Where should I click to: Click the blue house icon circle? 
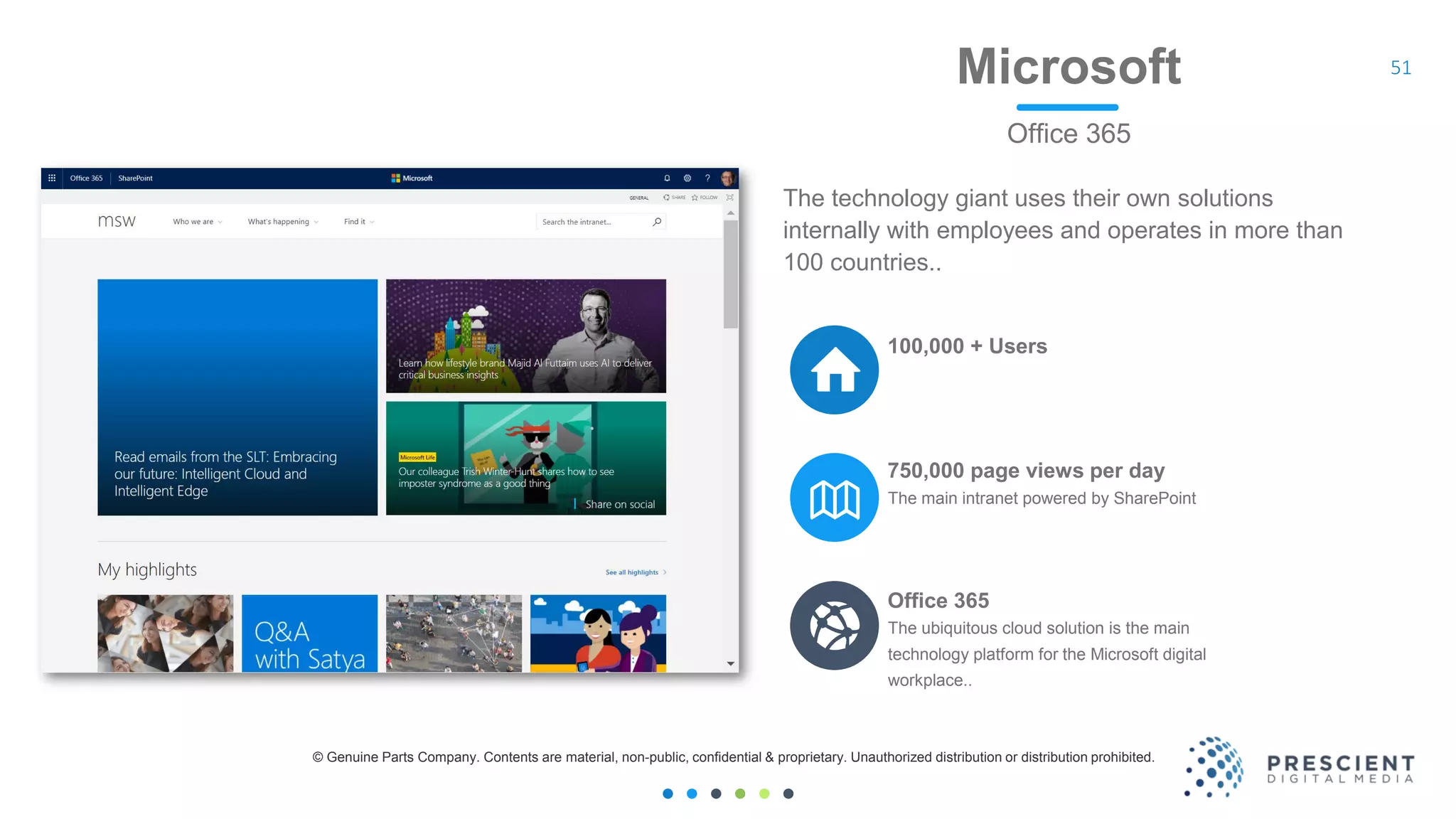pos(834,370)
